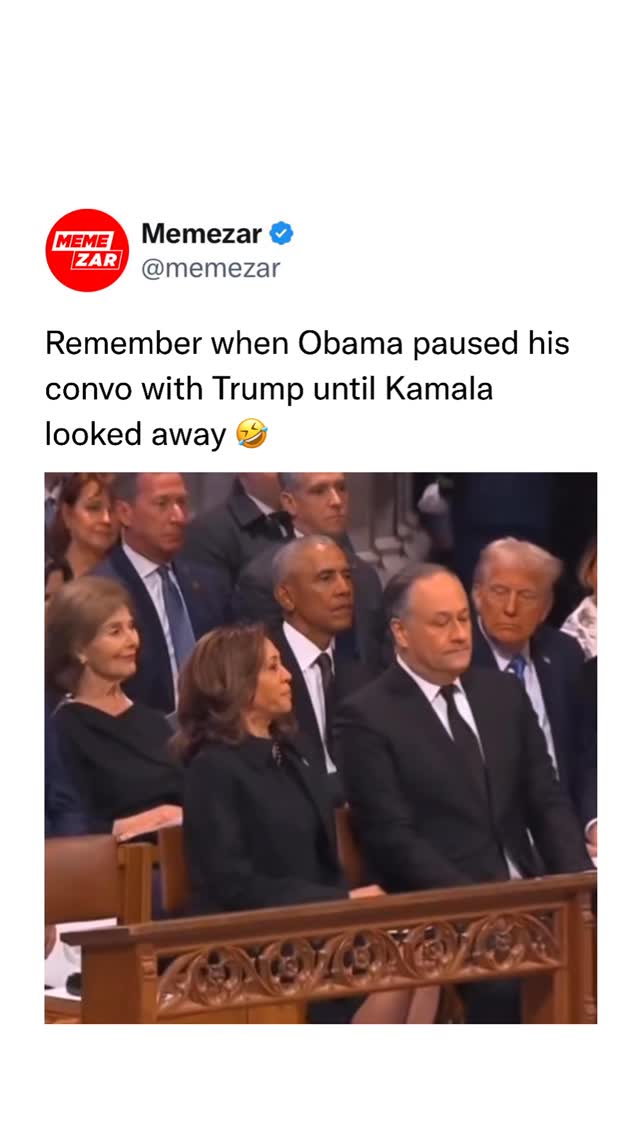Click the word "Remember" starting the tweet
The image size is (640, 1136).
point(123,344)
